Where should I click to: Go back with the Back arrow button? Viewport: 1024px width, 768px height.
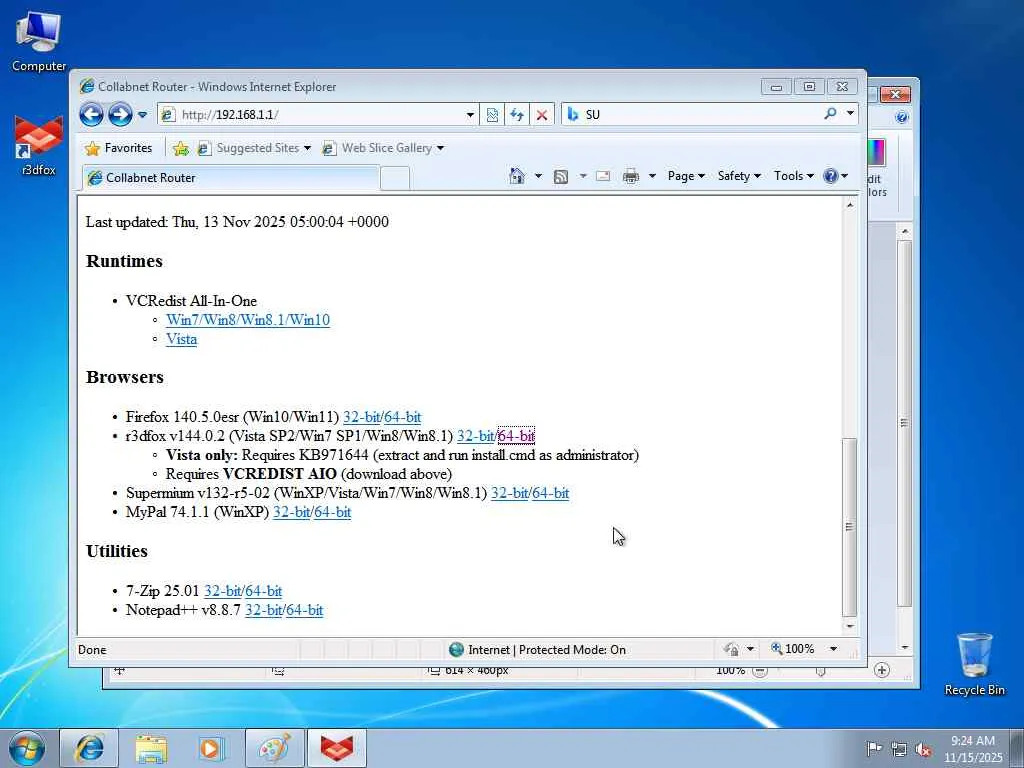pyautogui.click(x=91, y=115)
